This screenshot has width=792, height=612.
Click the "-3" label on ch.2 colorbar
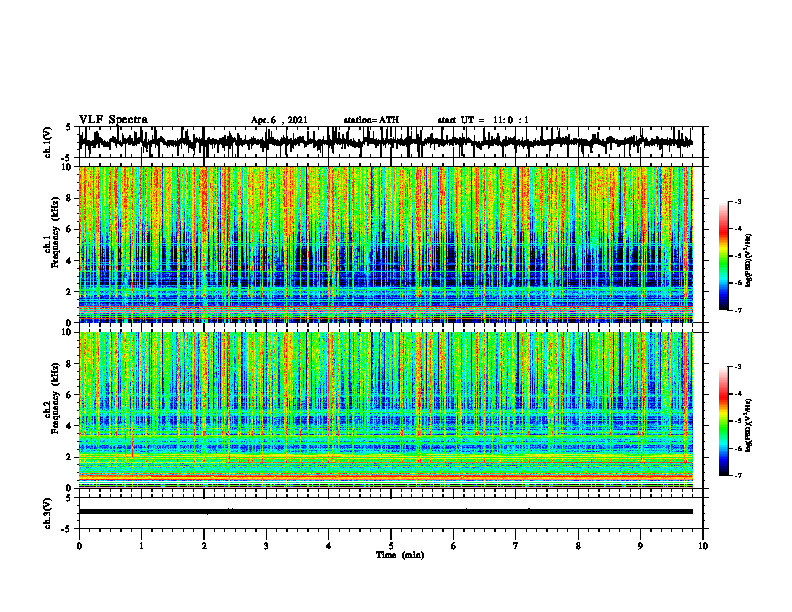point(738,367)
